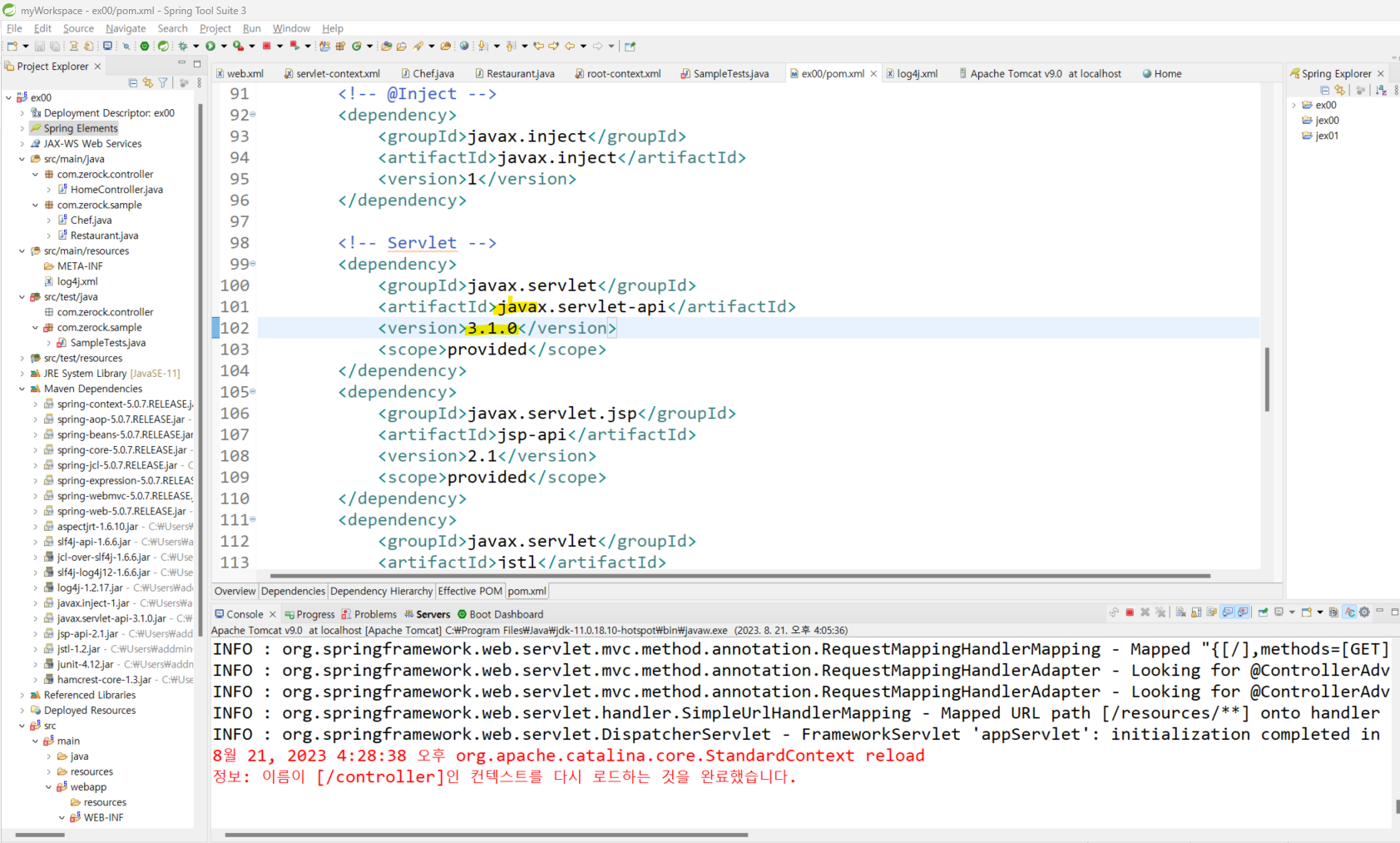This screenshot has height=843, width=1400.
Task: Minimize the Project Explorer panel
Action: (181, 63)
